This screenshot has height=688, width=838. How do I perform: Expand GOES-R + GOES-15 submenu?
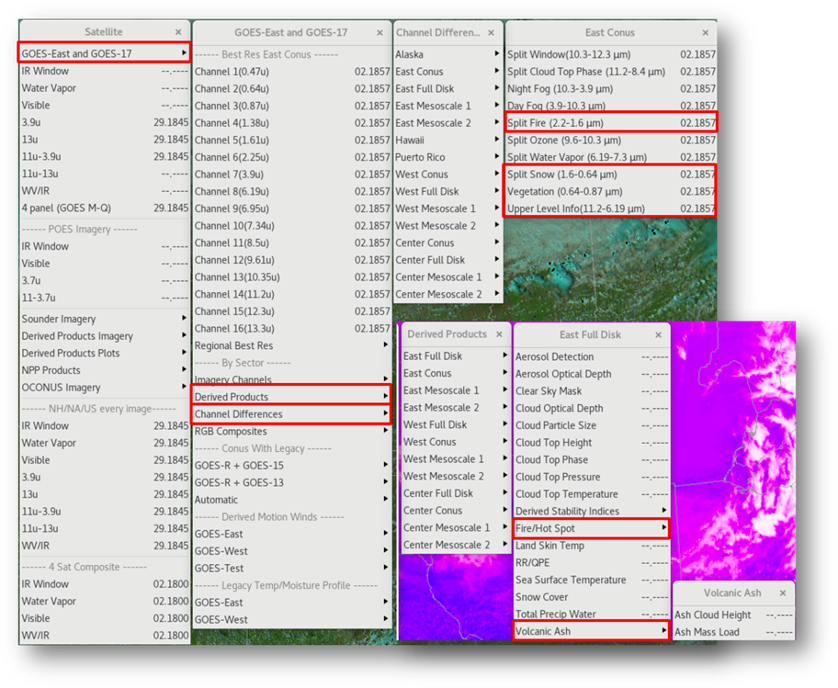(291, 465)
